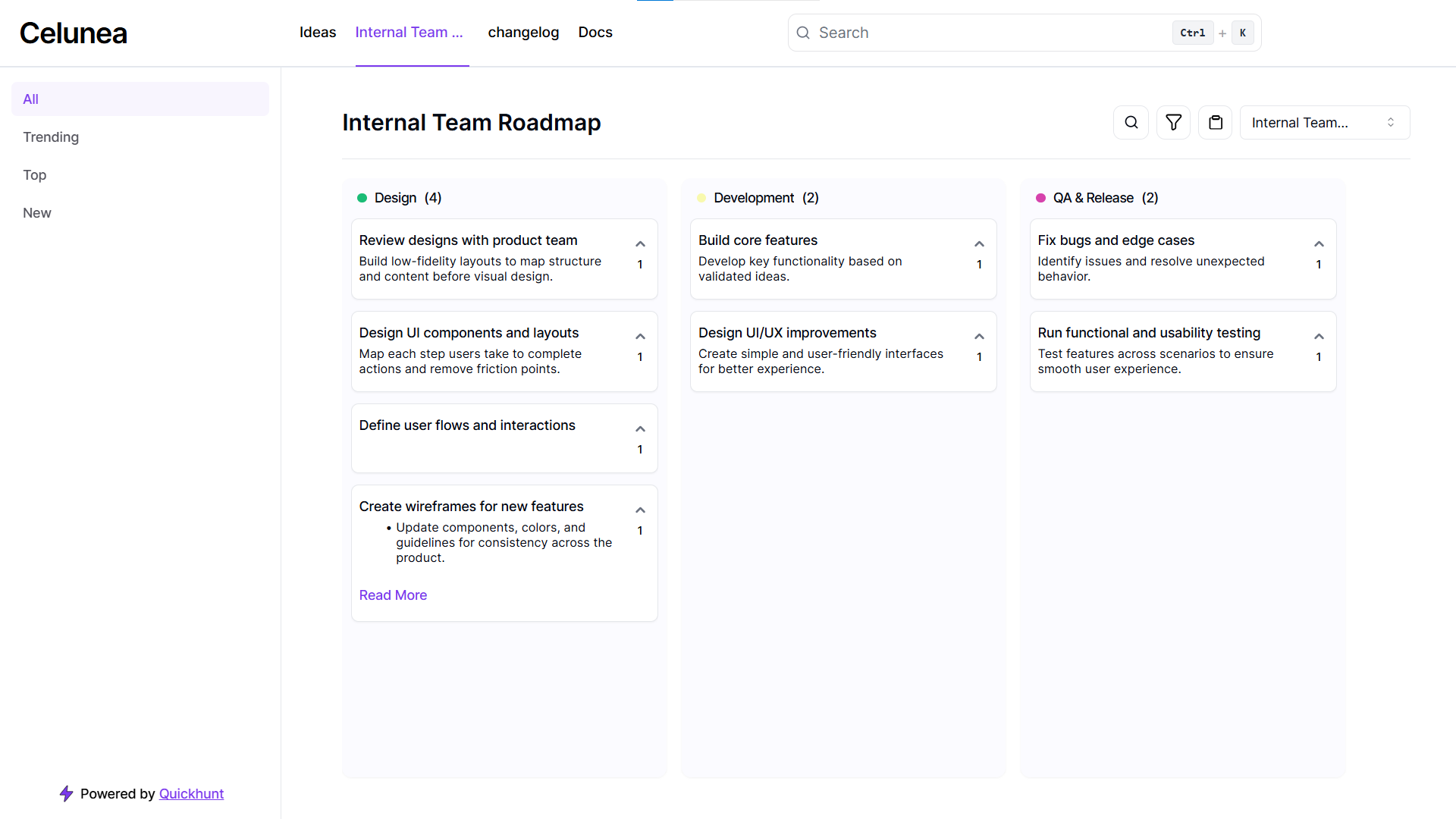The width and height of the screenshot is (1456, 819).
Task: Click 'Create simple and user-friendly interfaces' text
Action: click(x=821, y=361)
